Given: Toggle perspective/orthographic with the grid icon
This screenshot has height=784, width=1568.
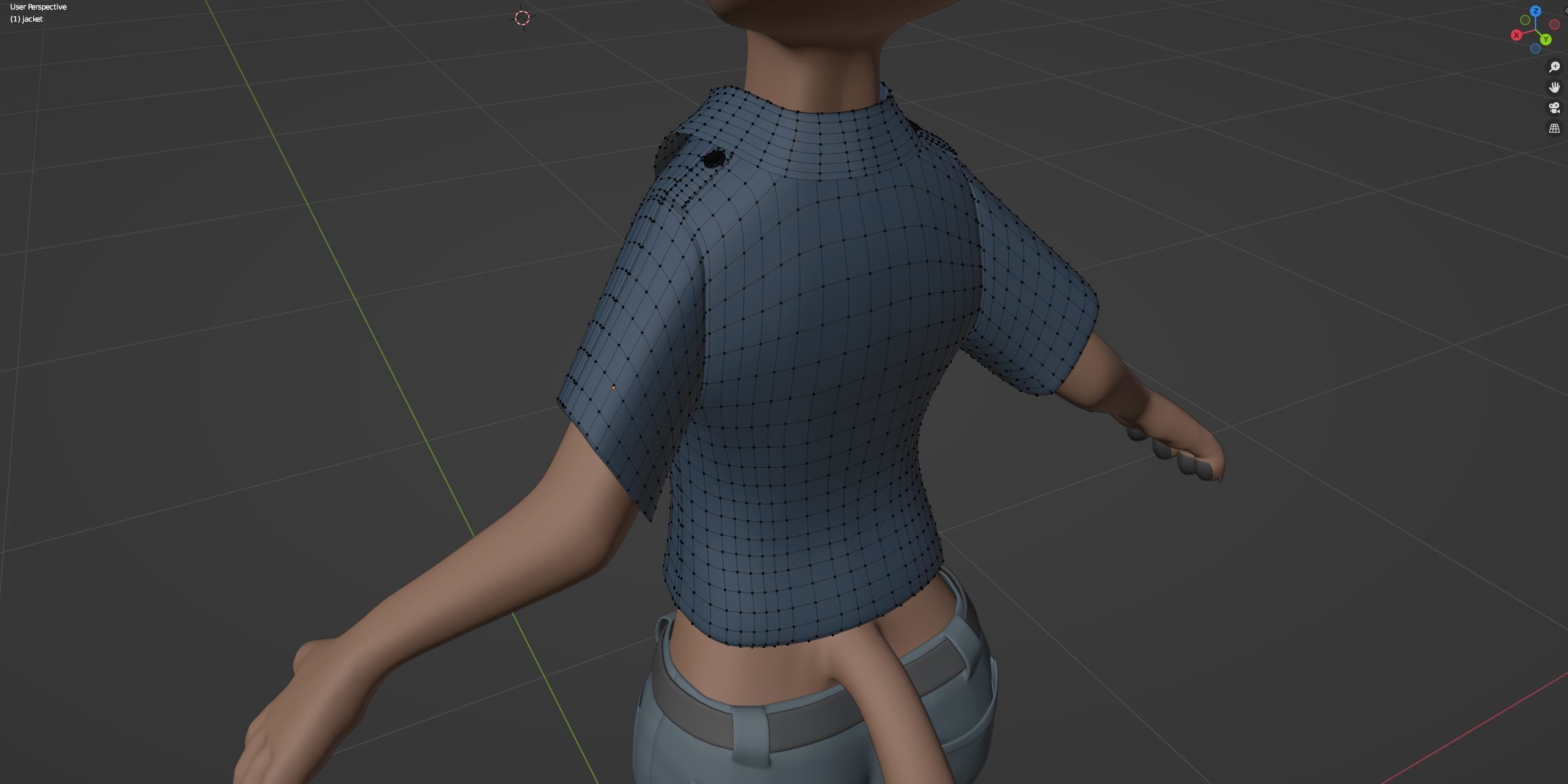Looking at the screenshot, I should click(1554, 128).
